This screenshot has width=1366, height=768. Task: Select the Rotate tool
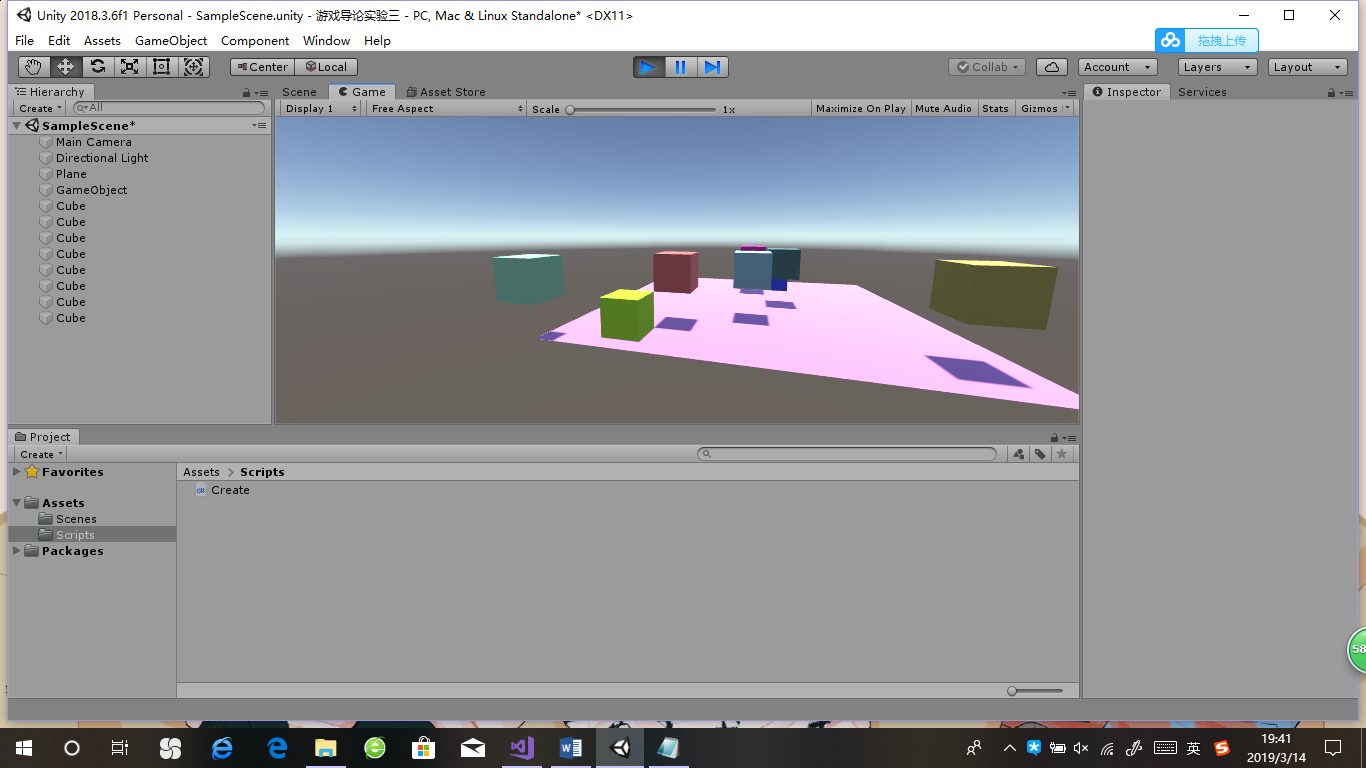[97, 66]
